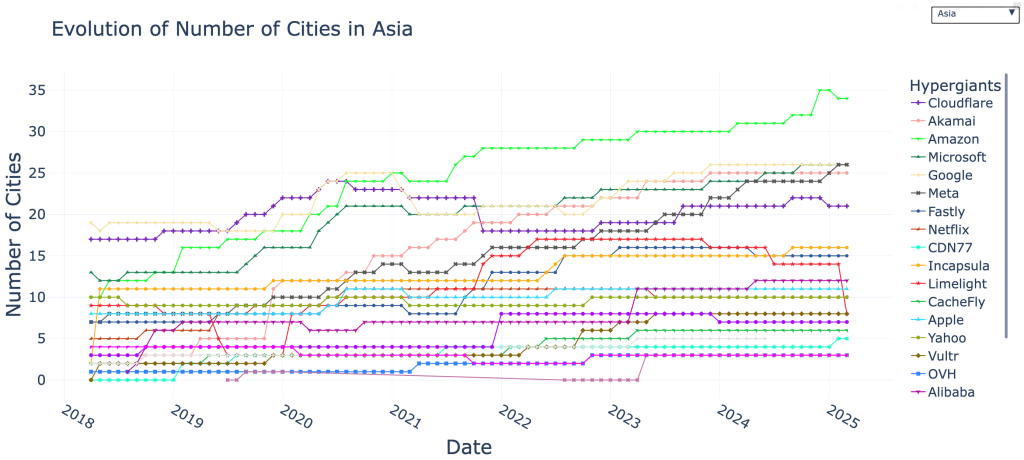Image resolution: width=1024 pixels, height=460 pixels.
Task: Click the OVH legend line marker icon
Action: (x=917, y=374)
